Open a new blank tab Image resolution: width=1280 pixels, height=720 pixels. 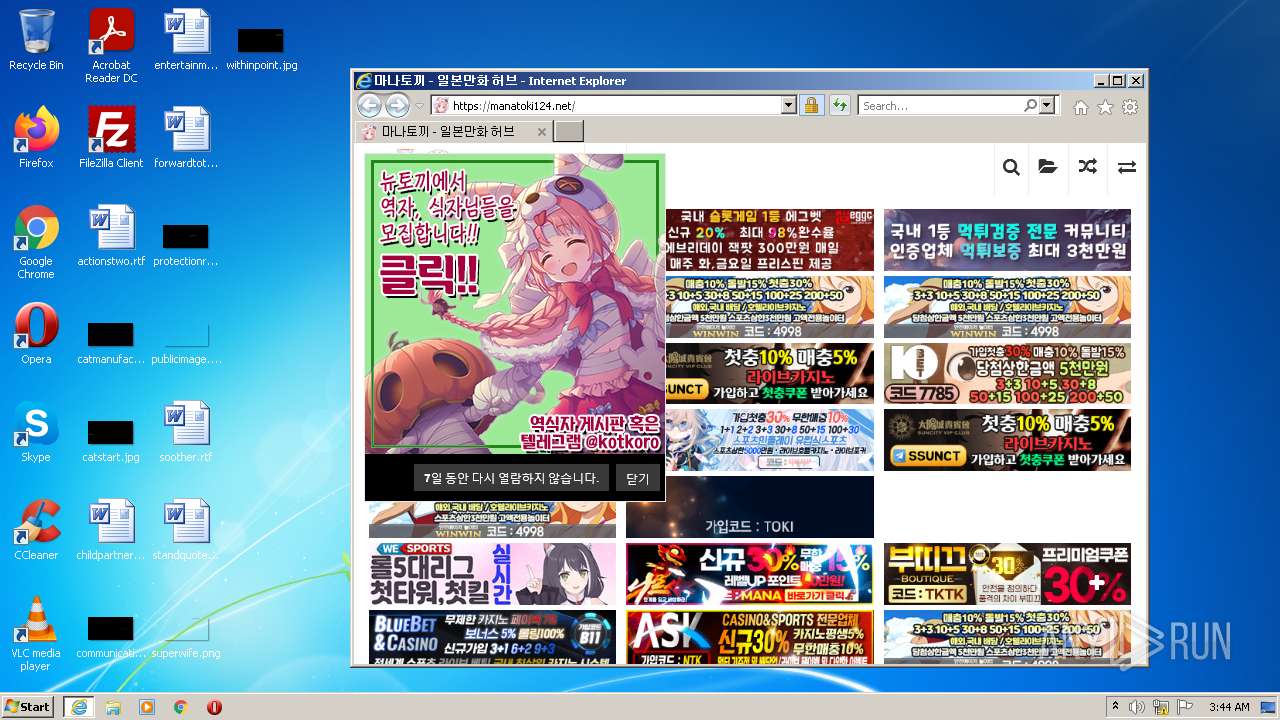click(568, 132)
